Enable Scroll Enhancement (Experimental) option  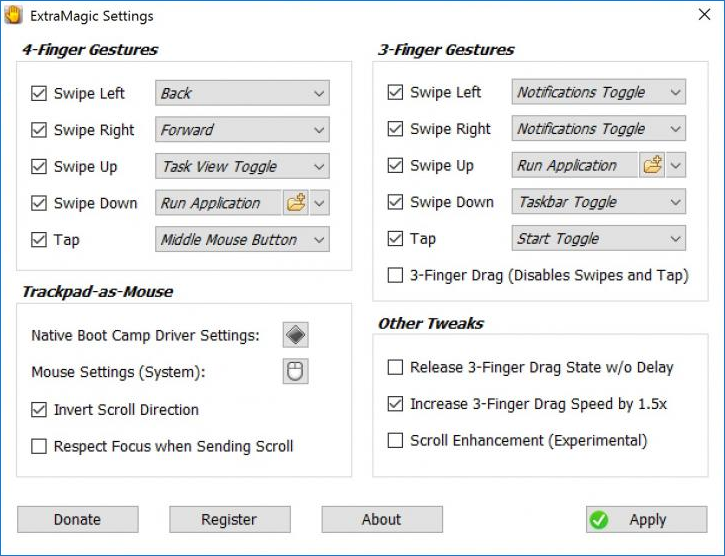(396, 441)
